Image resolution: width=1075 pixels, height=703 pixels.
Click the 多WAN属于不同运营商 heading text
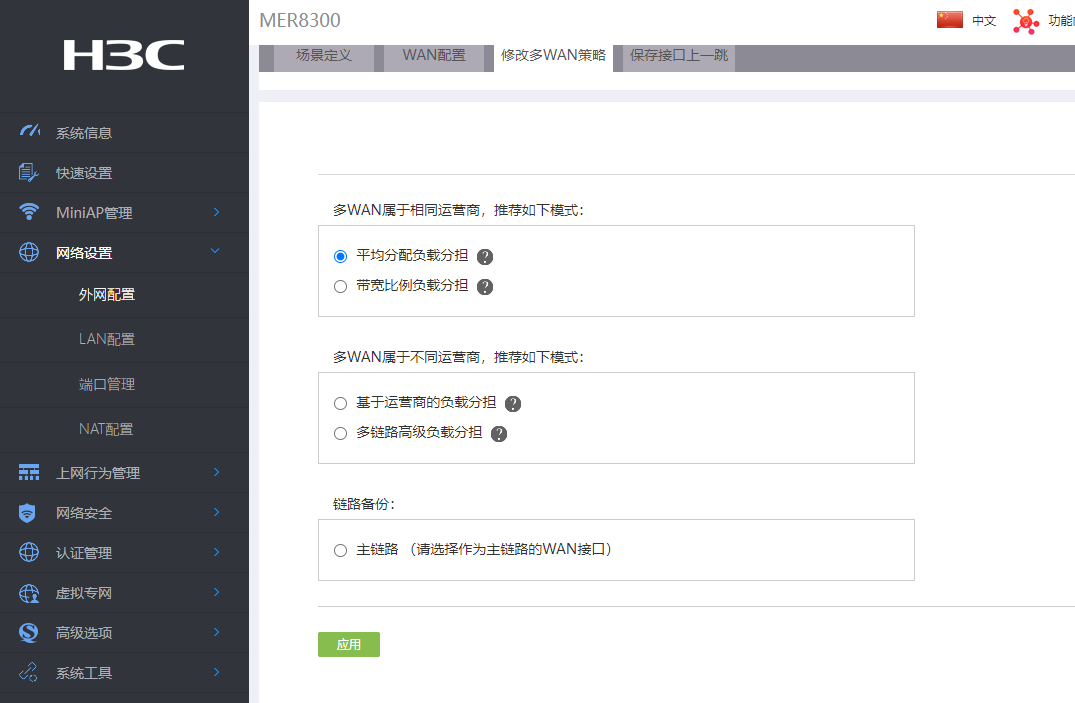pos(458,357)
